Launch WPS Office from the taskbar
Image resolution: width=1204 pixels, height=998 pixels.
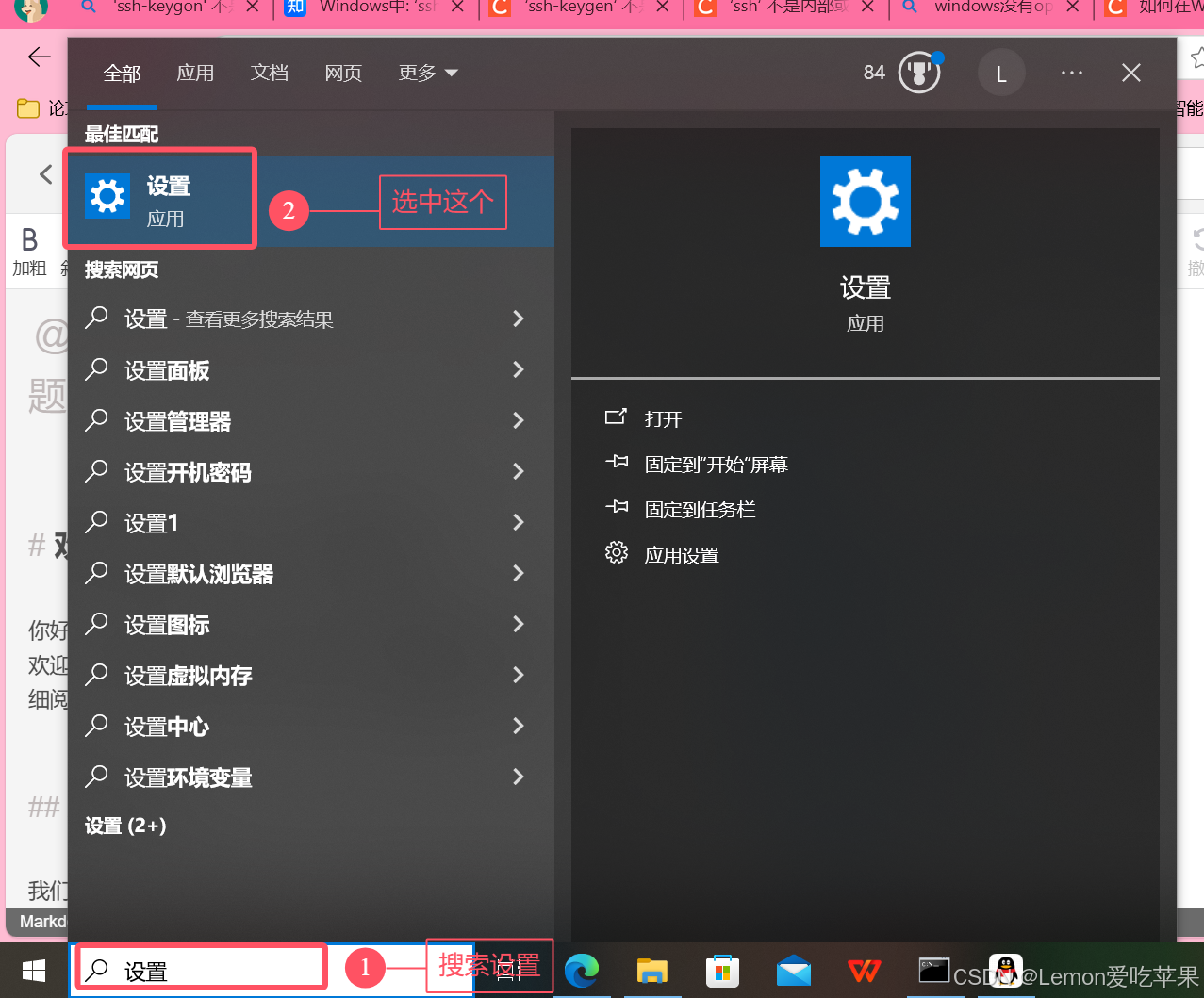coord(864,970)
